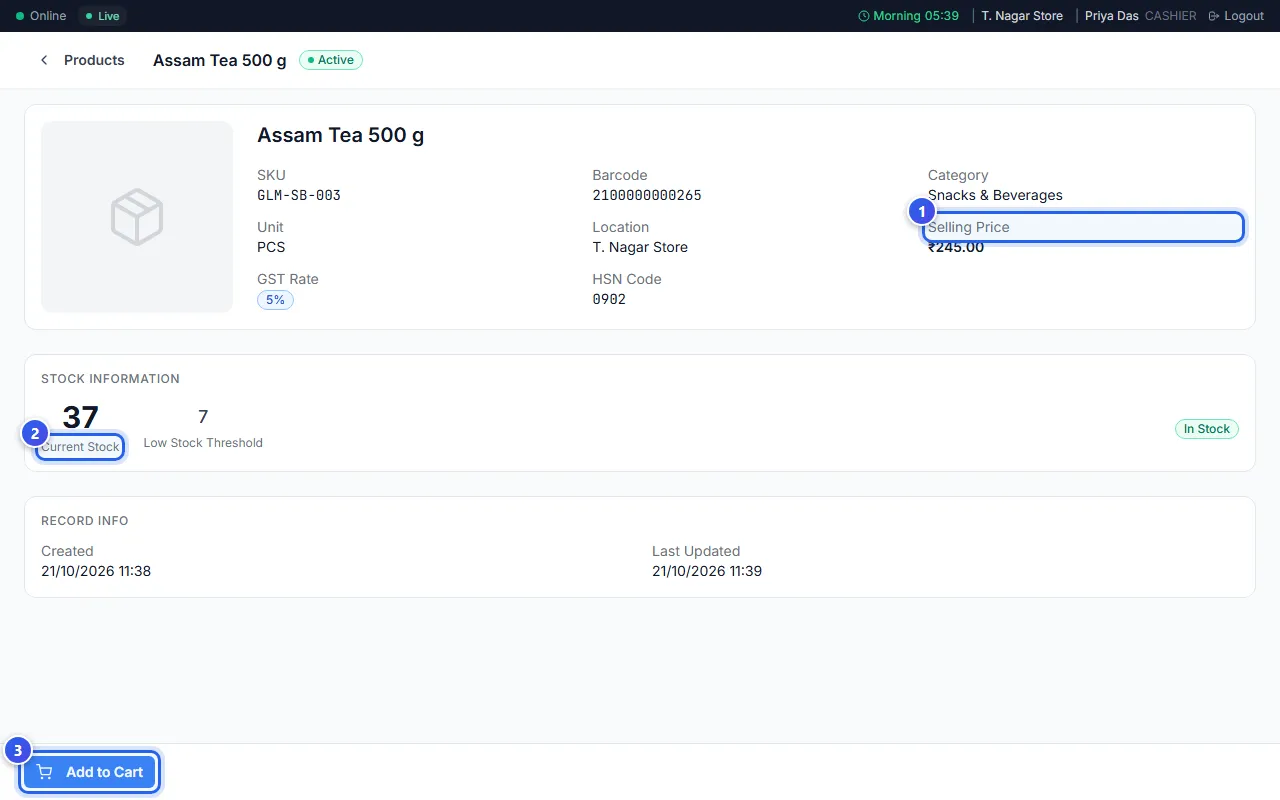
Task: Click the Created date 21/10/2026 11:38
Action: coord(96,571)
